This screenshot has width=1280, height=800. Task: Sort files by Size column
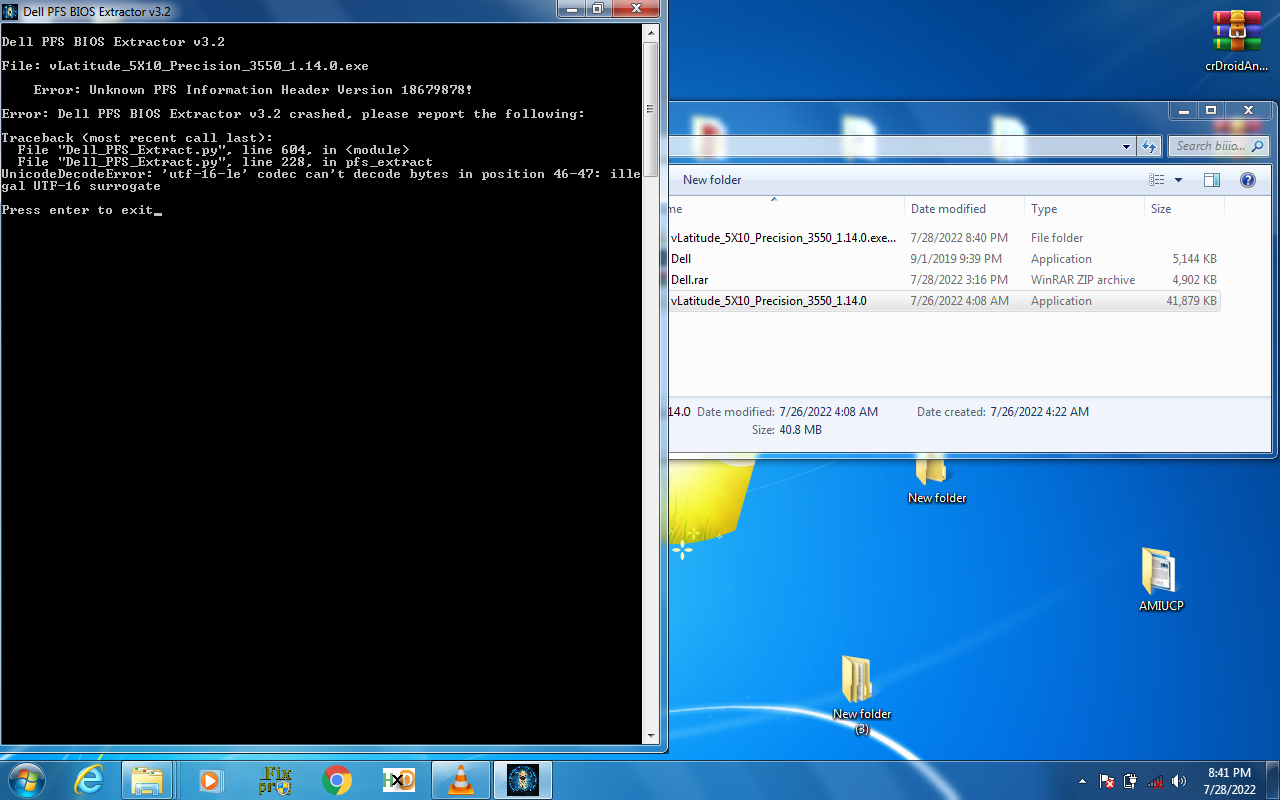(1184, 209)
